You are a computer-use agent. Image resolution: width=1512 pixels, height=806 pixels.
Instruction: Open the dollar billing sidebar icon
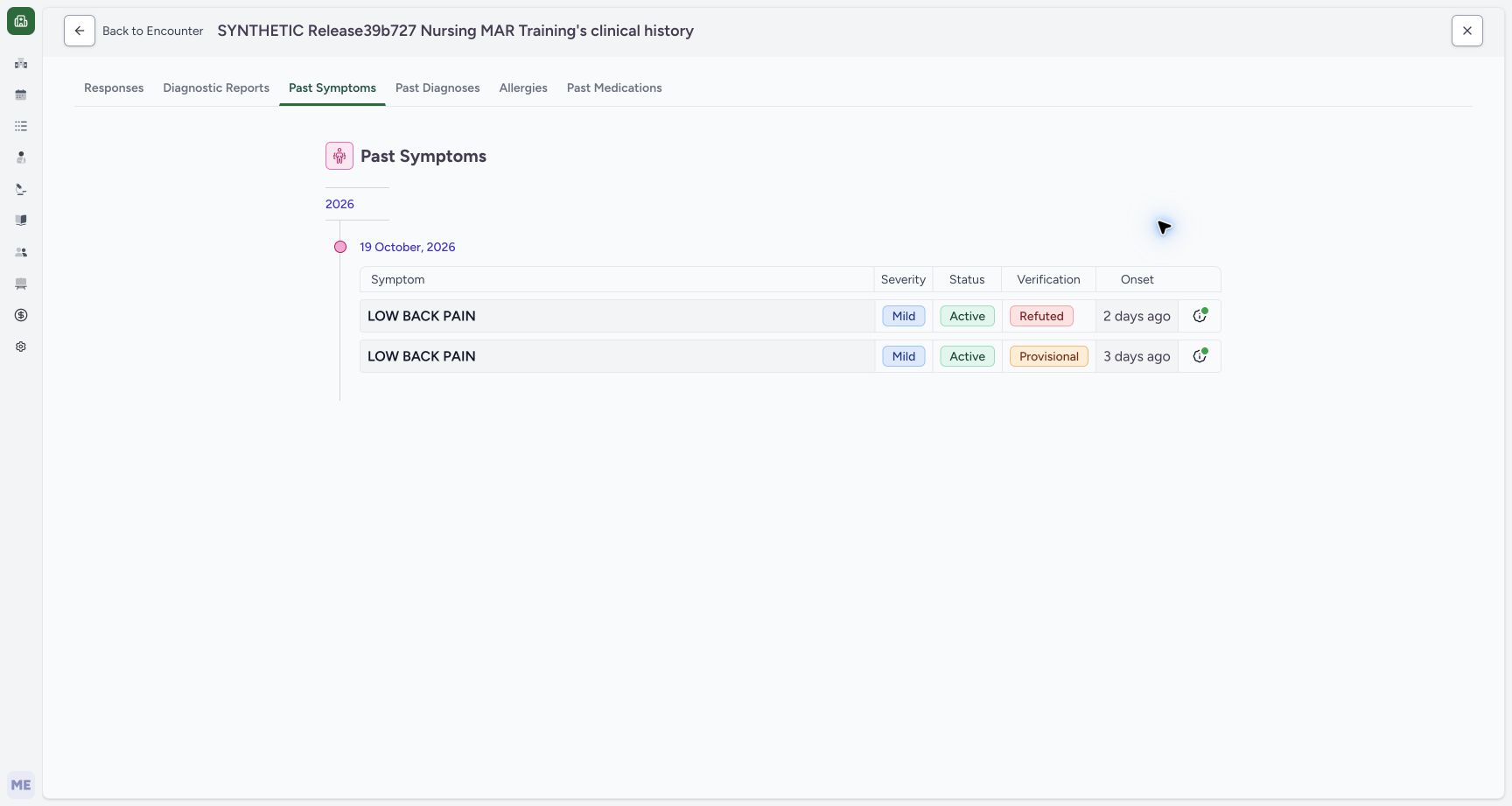click(x=21, y=315)
